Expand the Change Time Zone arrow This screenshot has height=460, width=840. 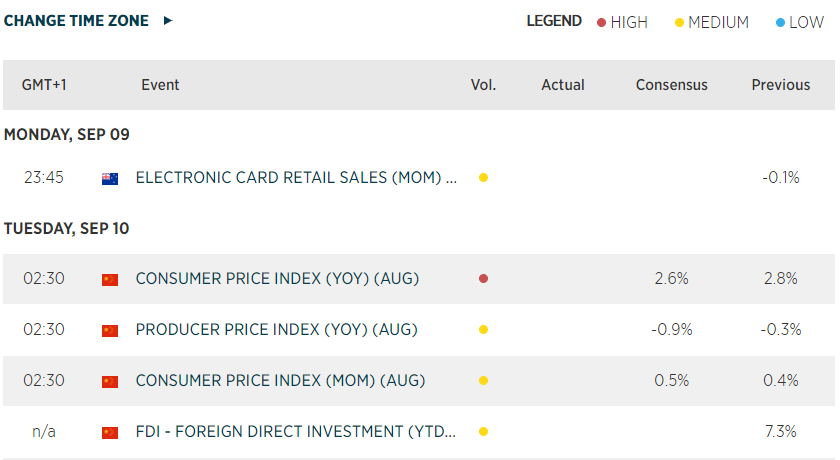click(168, 20)
